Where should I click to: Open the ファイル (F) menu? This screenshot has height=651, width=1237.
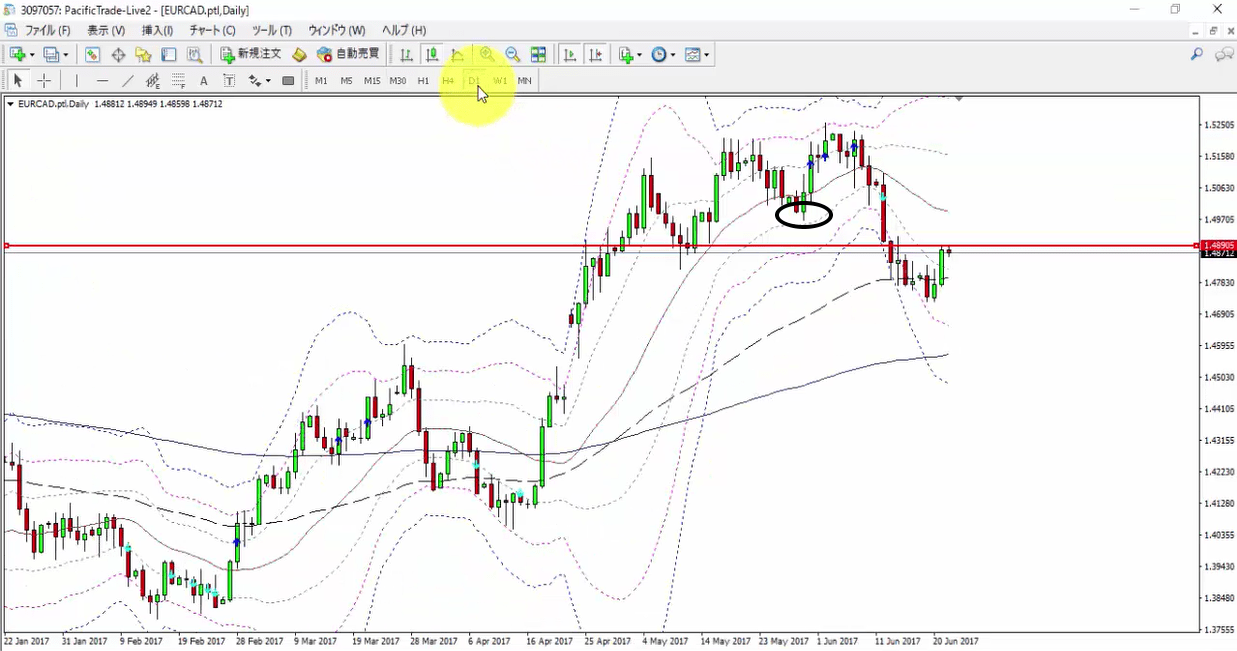[47, 30]
